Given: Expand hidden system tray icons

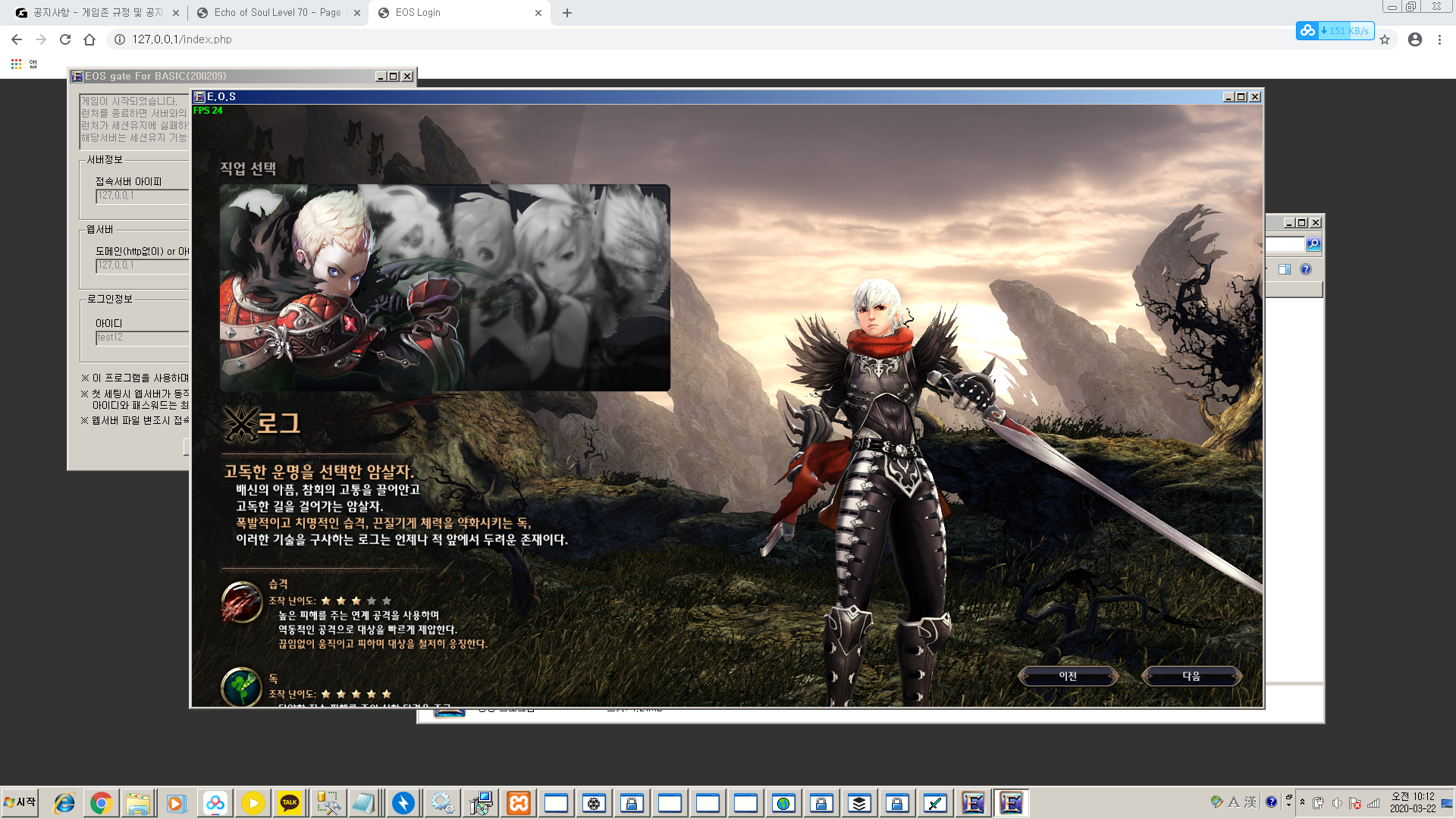Looking at the screenshot, I should click(1302, 802).
